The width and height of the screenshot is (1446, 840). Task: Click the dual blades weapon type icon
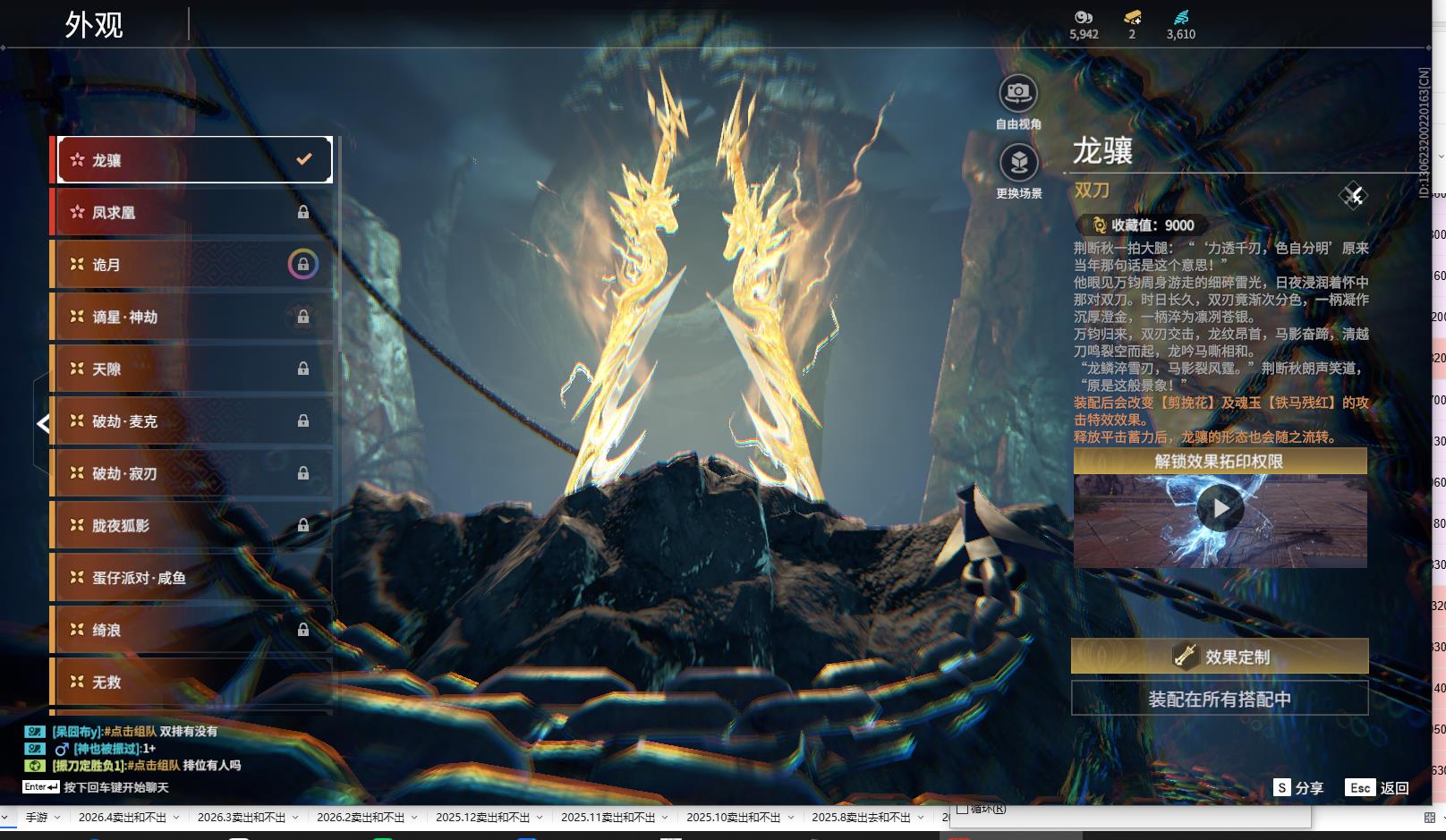[1352, 195]
